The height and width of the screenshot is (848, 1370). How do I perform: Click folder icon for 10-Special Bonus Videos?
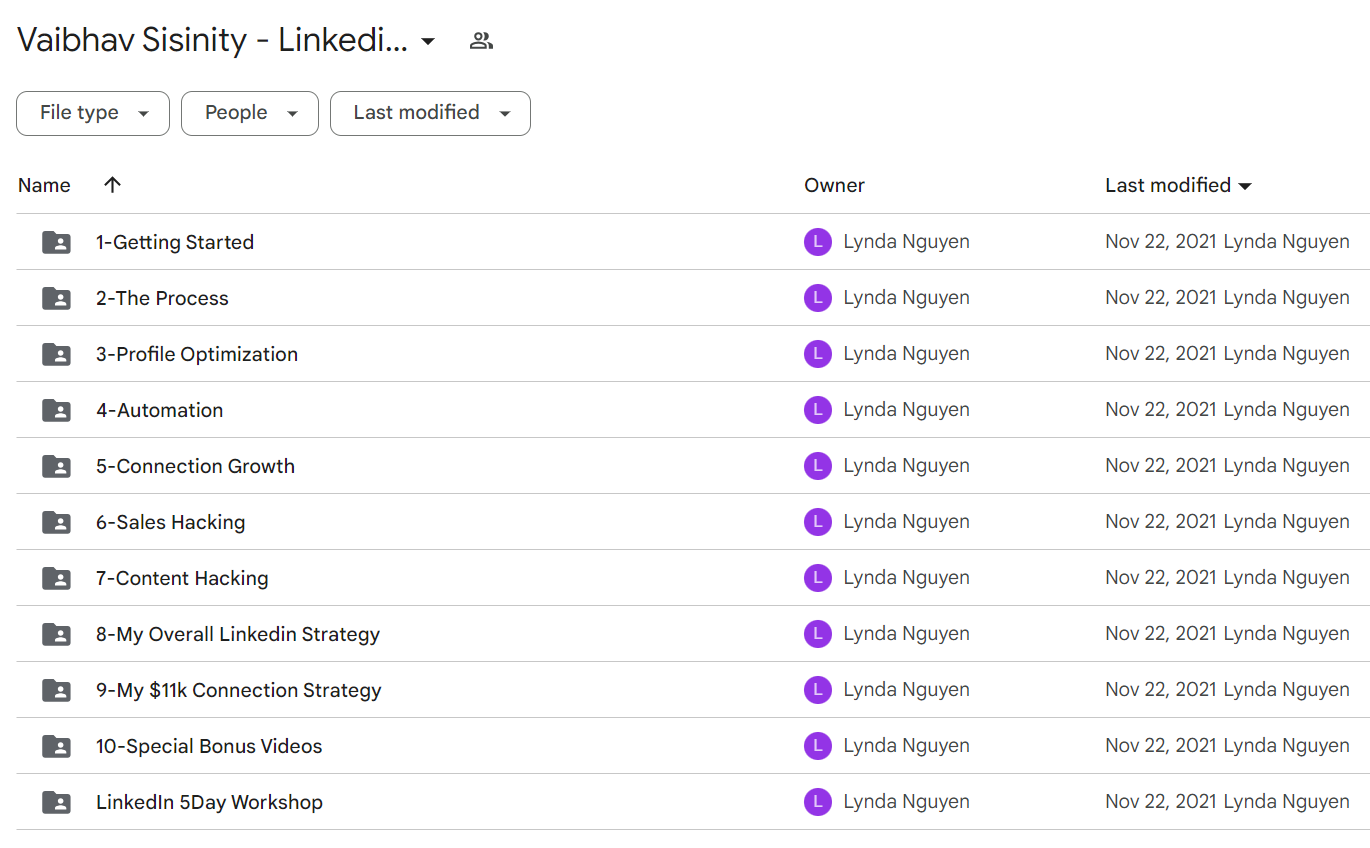(56, 746)
